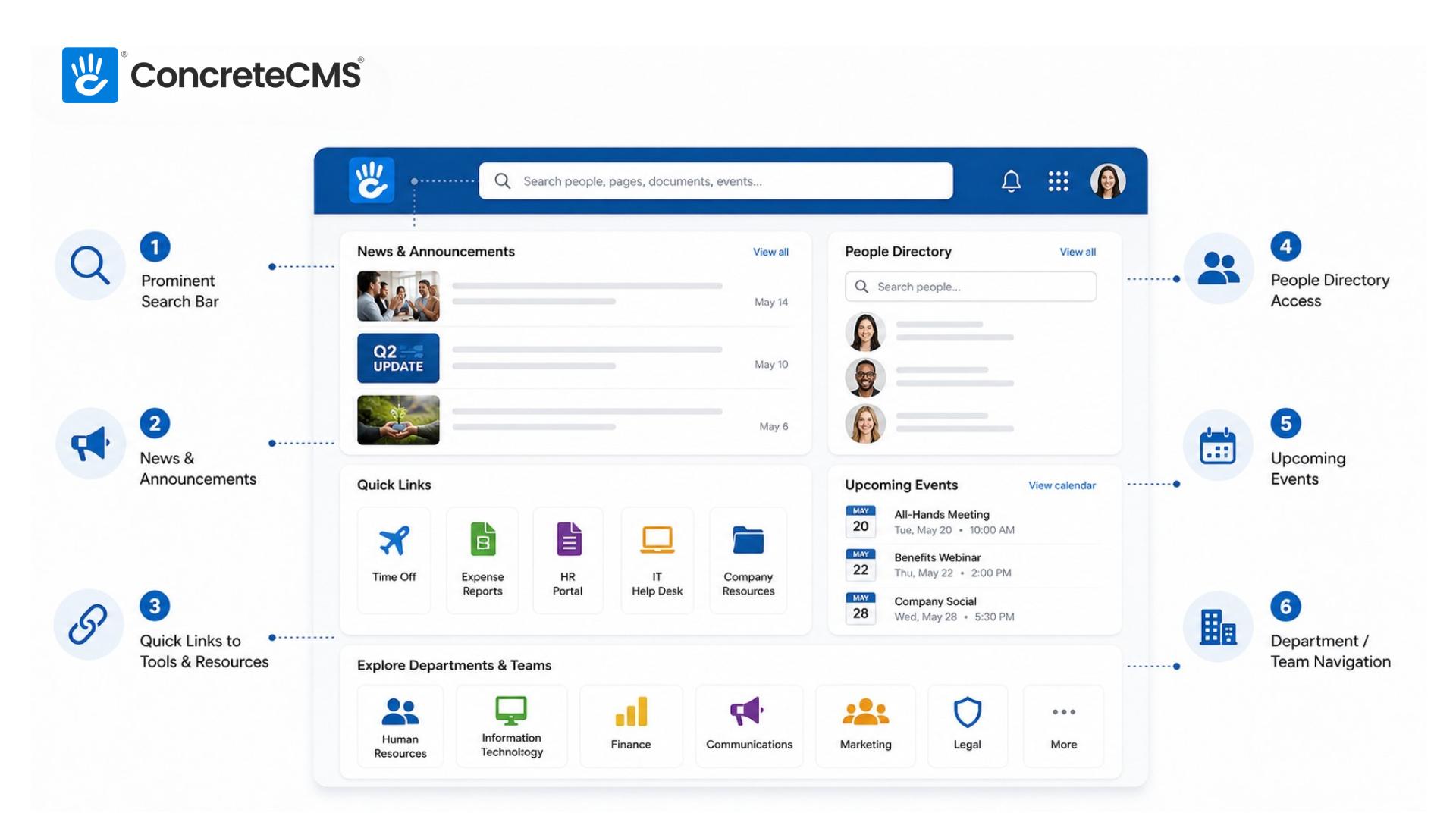Open the Q2 Update news thumbnail
The height and width of the screenshot is (819, 1456).
pos(398,358)
